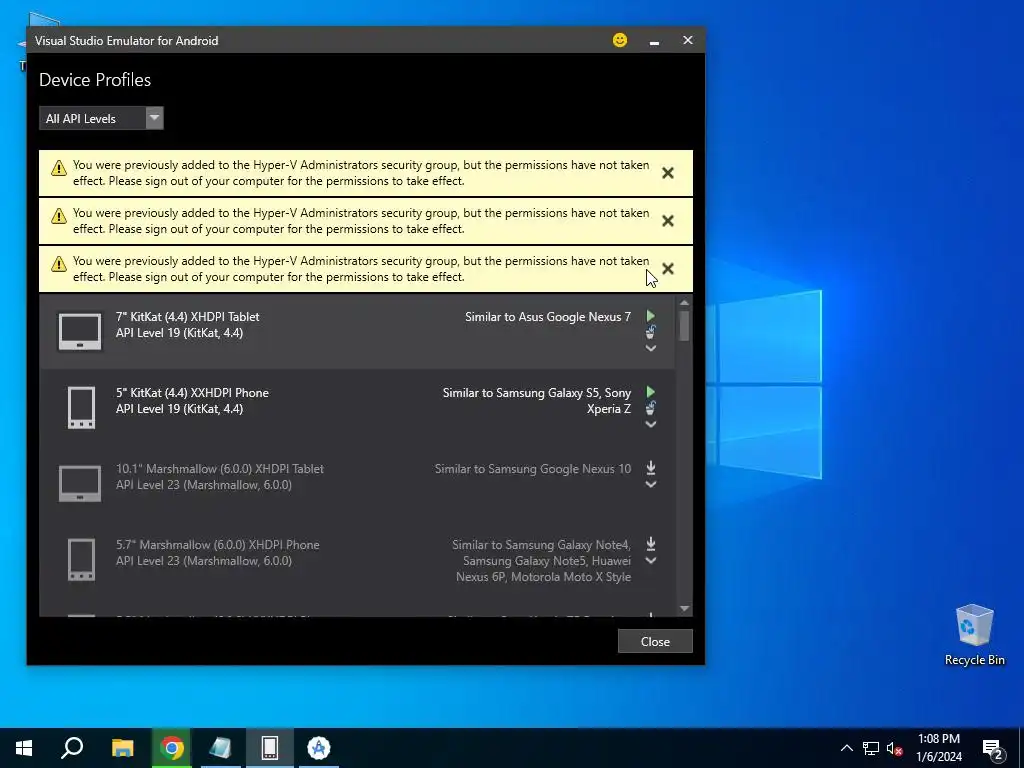The image size is (1024, 768).
Task: Open the Windows Start menu
Action: (x=24, y=748)
